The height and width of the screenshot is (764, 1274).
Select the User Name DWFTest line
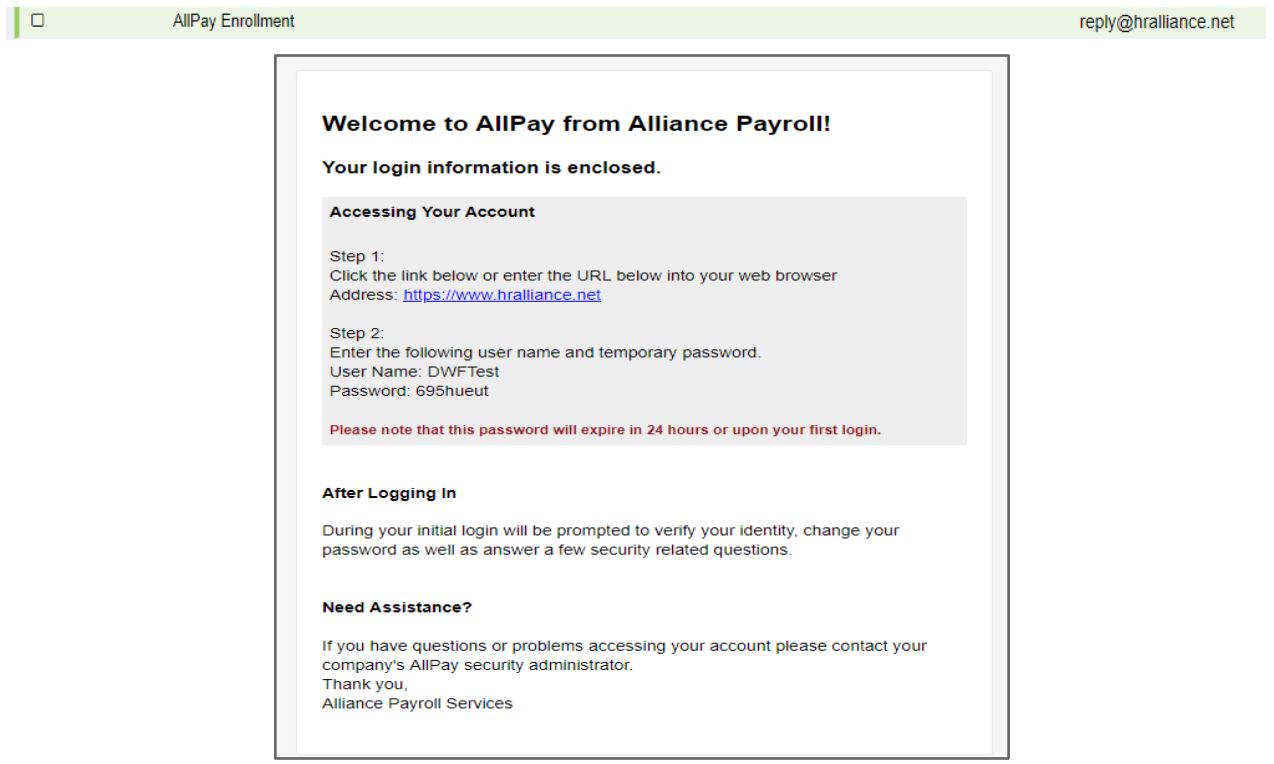click(414, 372)
